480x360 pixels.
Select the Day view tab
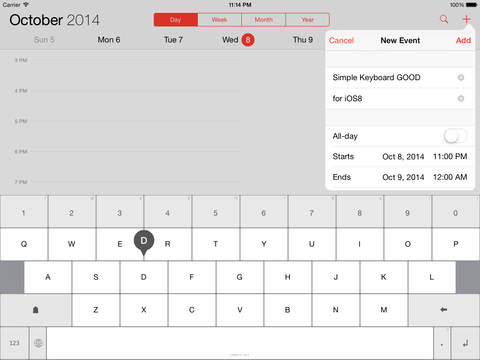(176, 20)
